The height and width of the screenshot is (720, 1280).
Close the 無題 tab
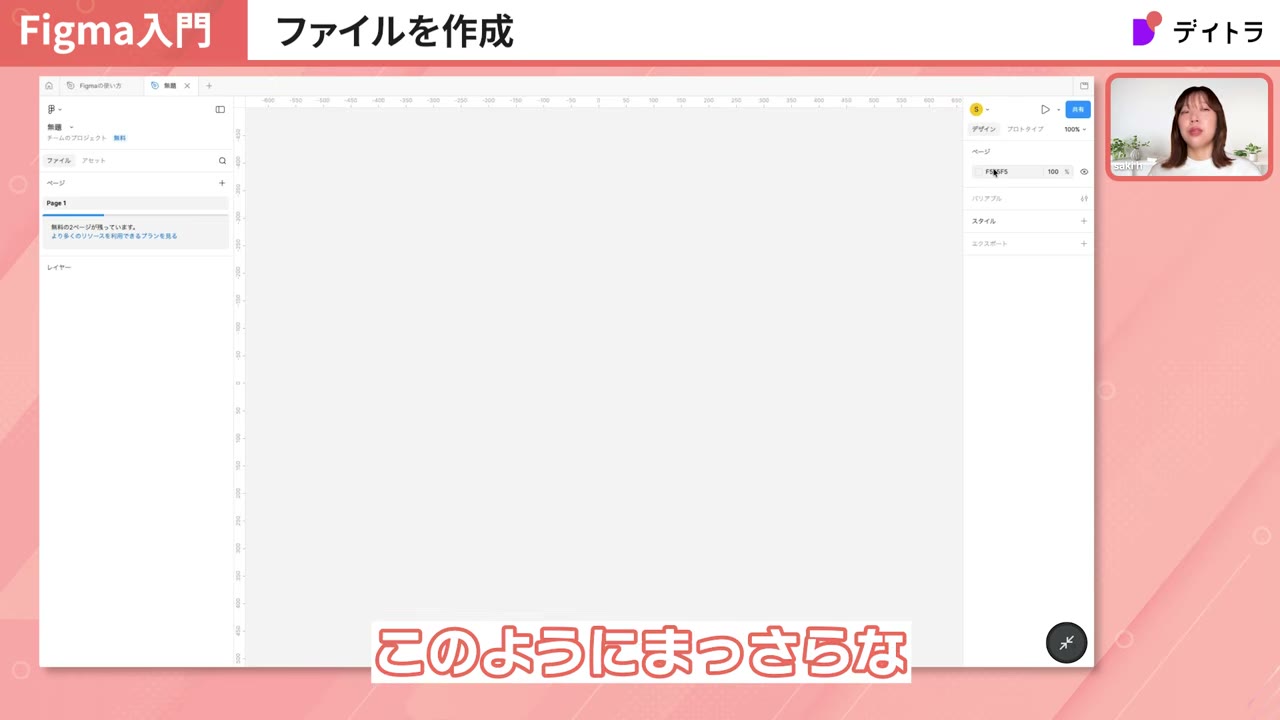point(187,86)
